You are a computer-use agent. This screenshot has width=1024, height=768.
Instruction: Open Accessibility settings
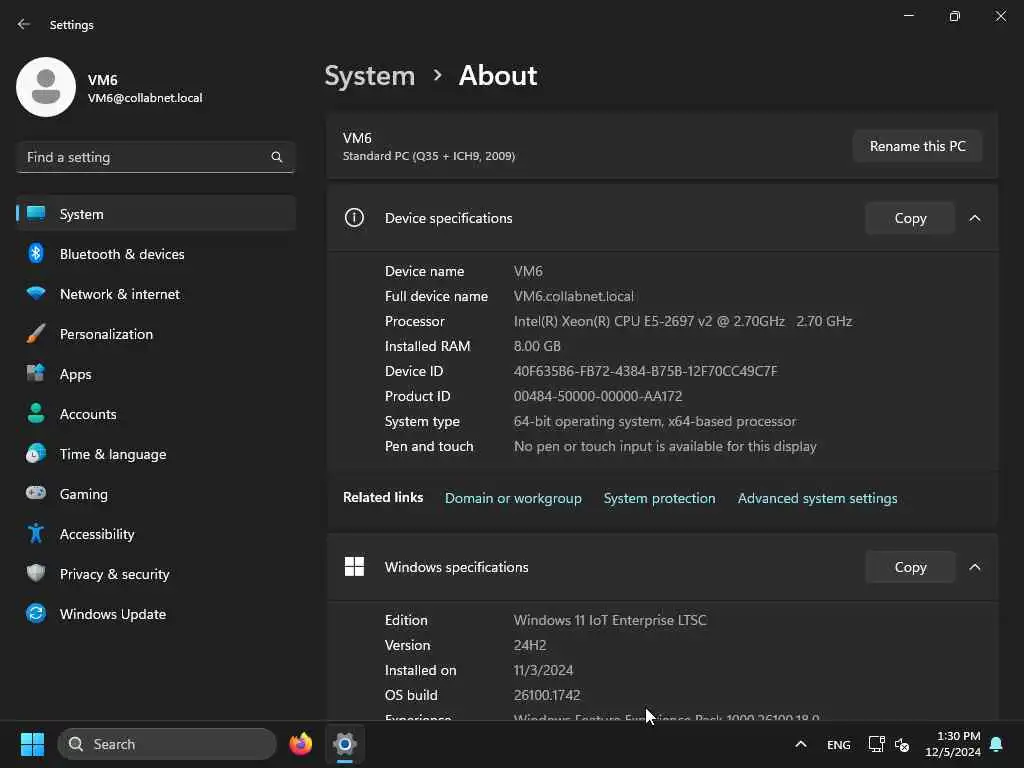coord(156,534)
